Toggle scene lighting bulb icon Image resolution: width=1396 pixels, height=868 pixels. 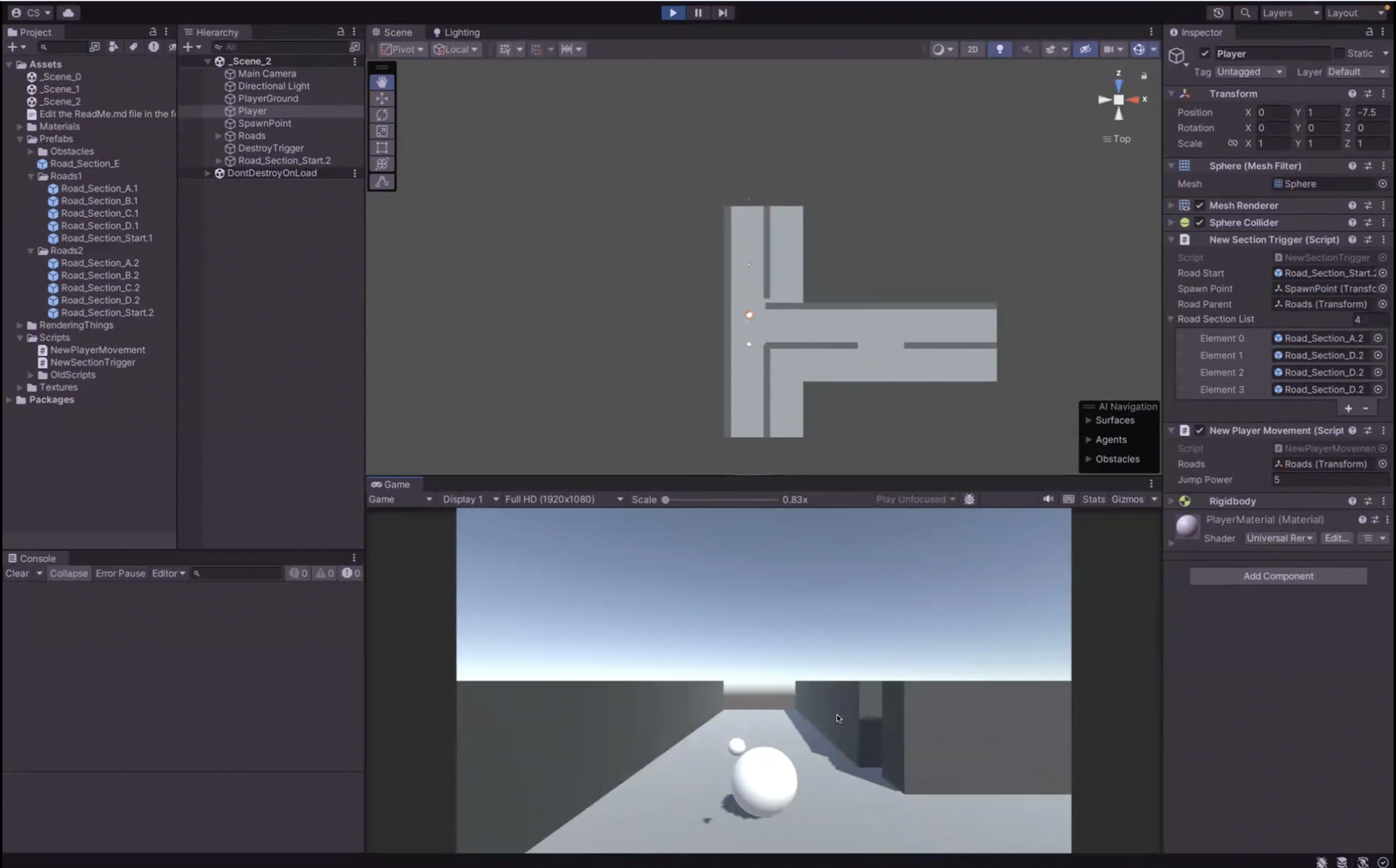pos(999,49)
